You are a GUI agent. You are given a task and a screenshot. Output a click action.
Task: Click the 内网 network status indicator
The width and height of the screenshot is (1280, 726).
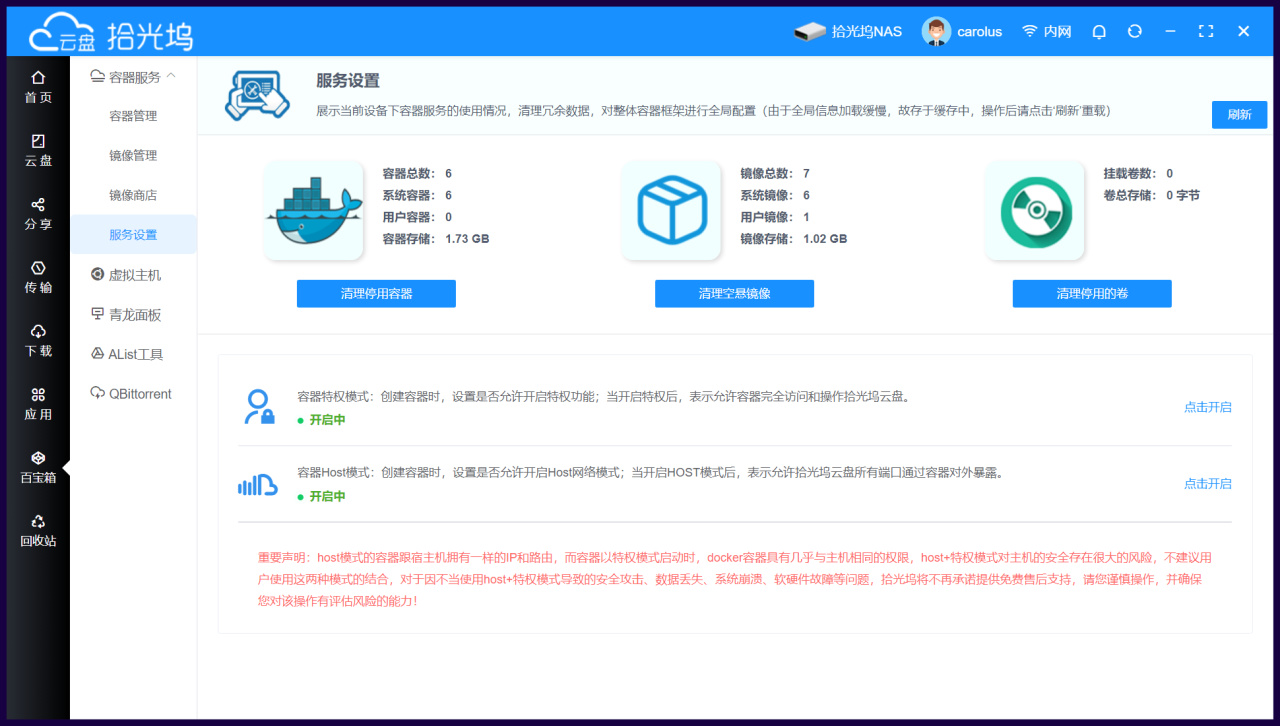click(x=1046, y=32)
